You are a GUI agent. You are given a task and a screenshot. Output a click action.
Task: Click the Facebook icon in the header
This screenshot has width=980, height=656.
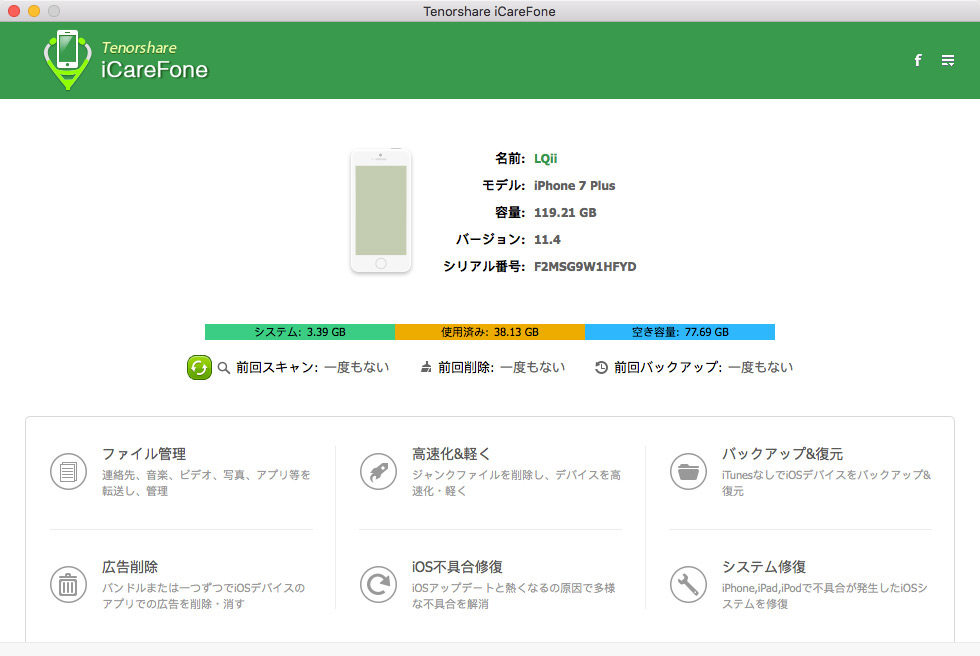coord(918,60)
